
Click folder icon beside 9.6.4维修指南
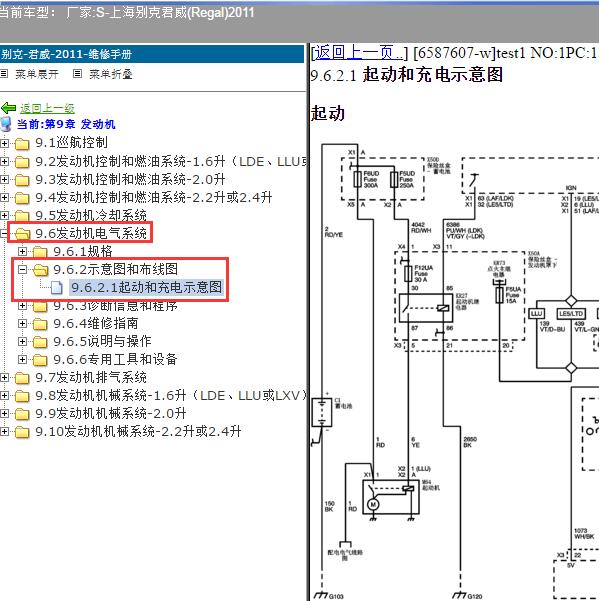click(40, 324)
